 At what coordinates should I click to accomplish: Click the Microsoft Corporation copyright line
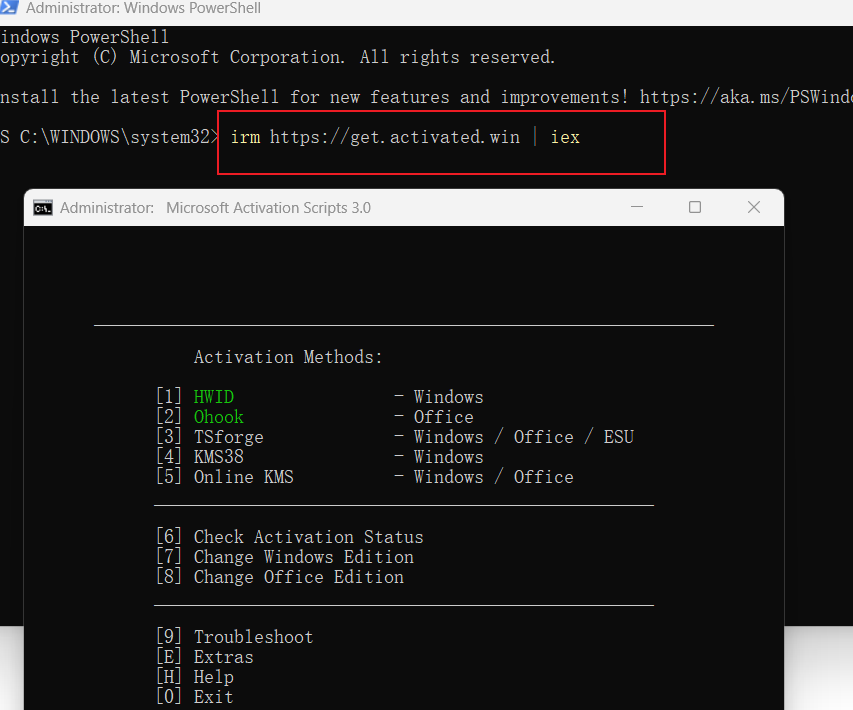point(277,57)
